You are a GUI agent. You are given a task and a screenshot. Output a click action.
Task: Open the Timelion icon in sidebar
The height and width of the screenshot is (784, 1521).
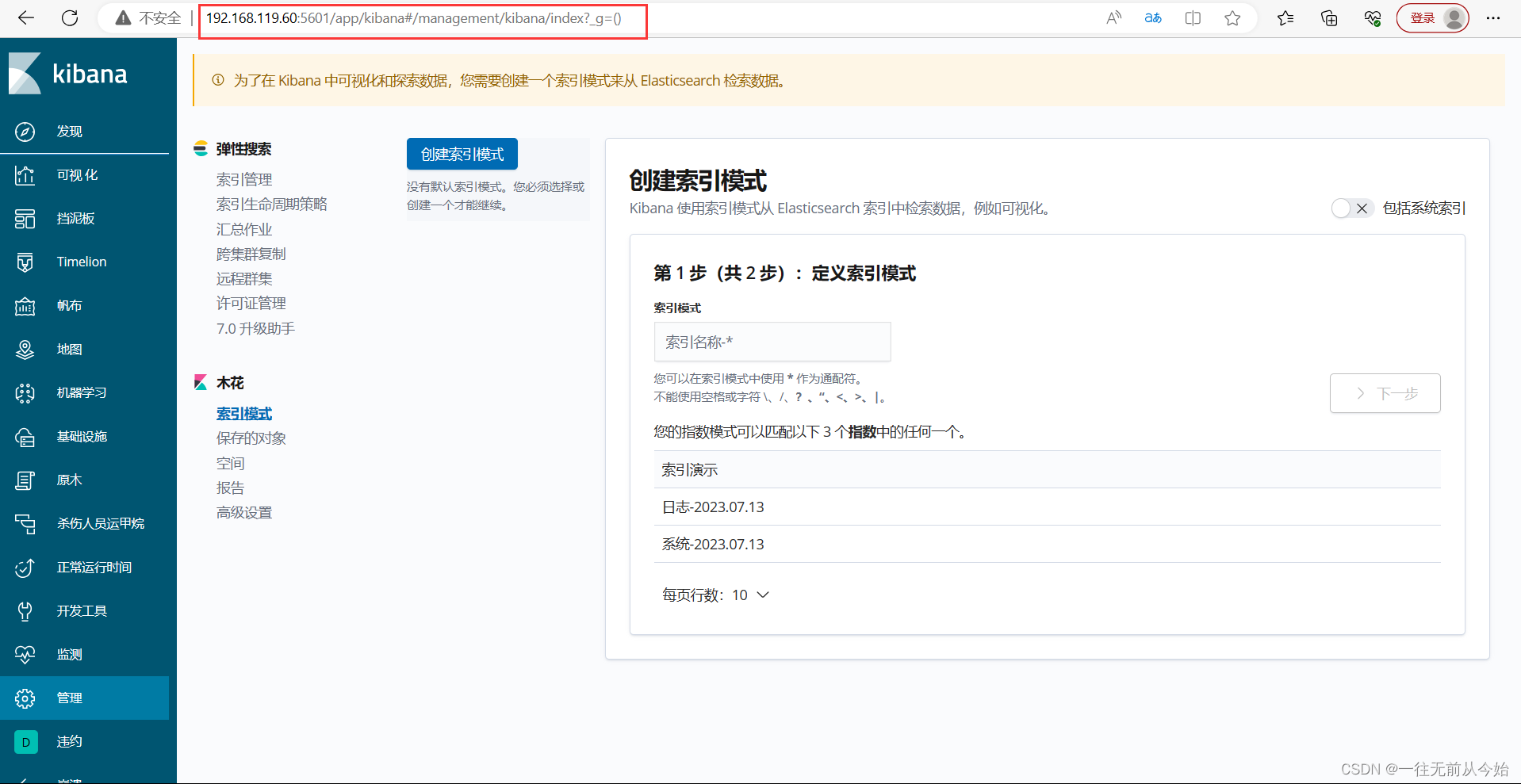[25, 262]
